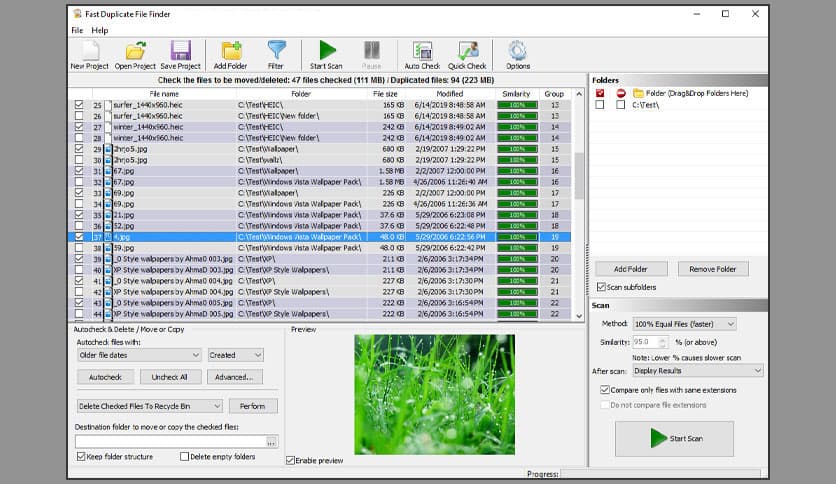
Task: Open the After scan Display Results dropdown
Action: click(x=697, y=371)
